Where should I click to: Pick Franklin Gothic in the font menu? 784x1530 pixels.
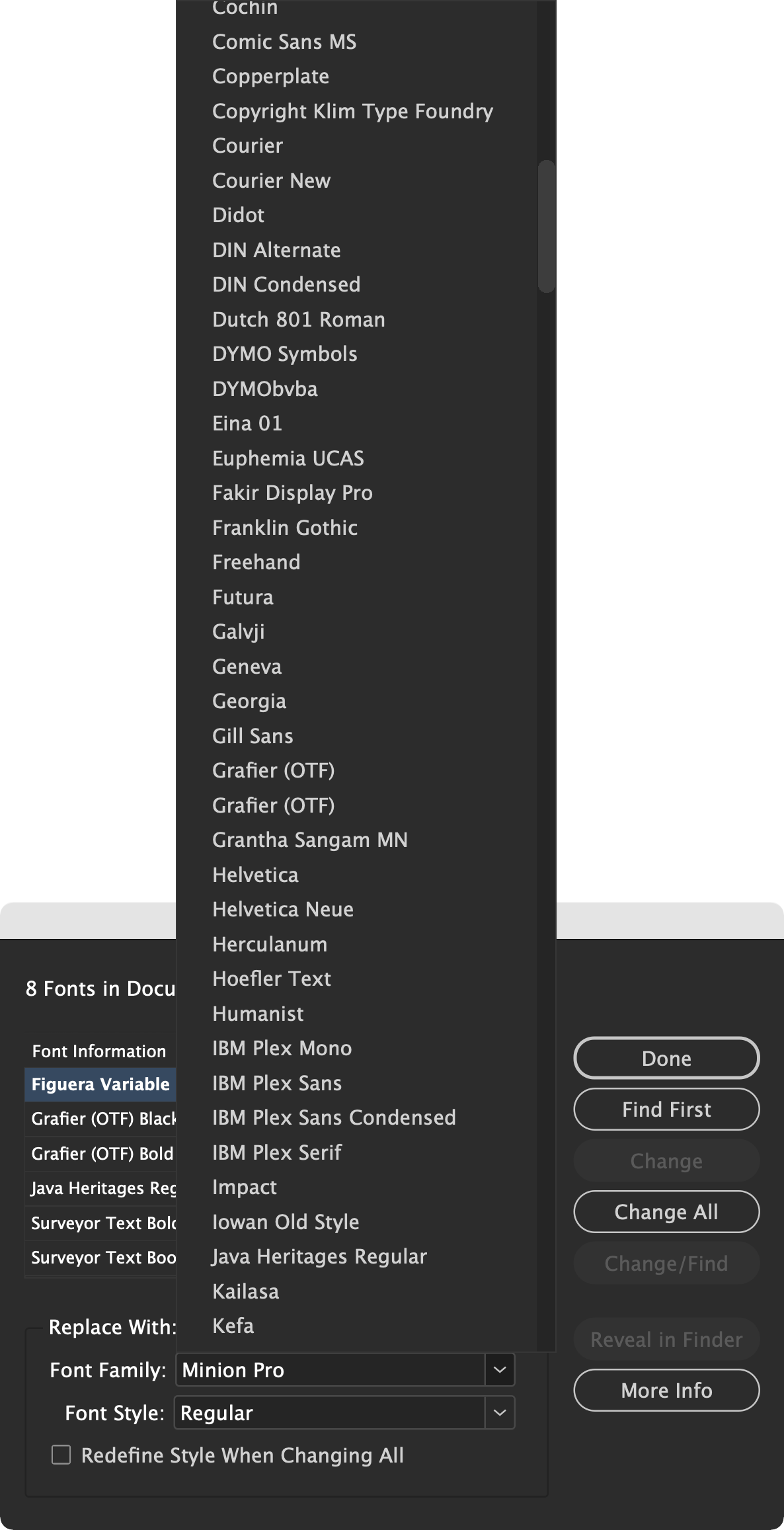click(x=285, y=528)
